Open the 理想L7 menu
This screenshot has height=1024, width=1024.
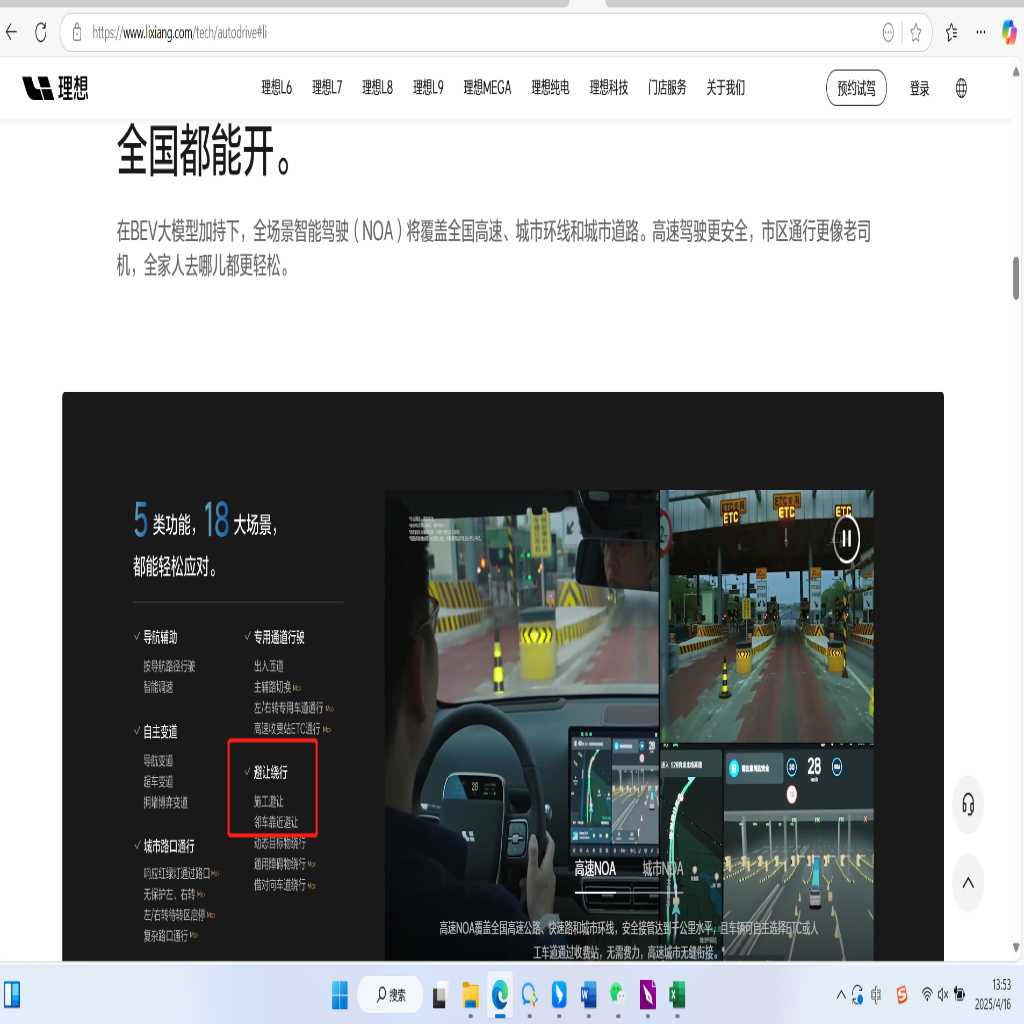click(327, 88)
